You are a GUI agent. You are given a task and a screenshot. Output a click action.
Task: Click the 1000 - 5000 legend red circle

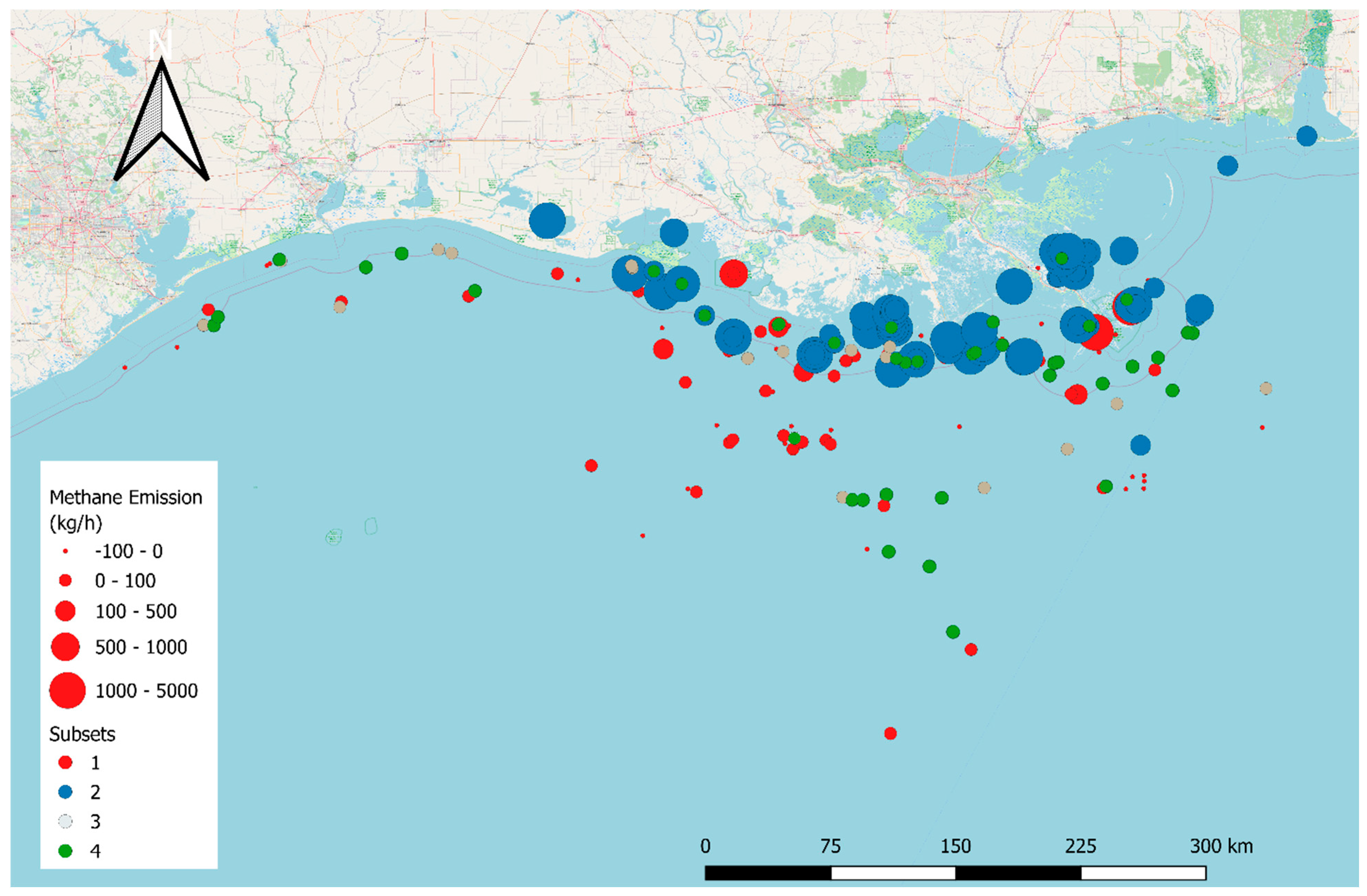[x=67, y=690]
